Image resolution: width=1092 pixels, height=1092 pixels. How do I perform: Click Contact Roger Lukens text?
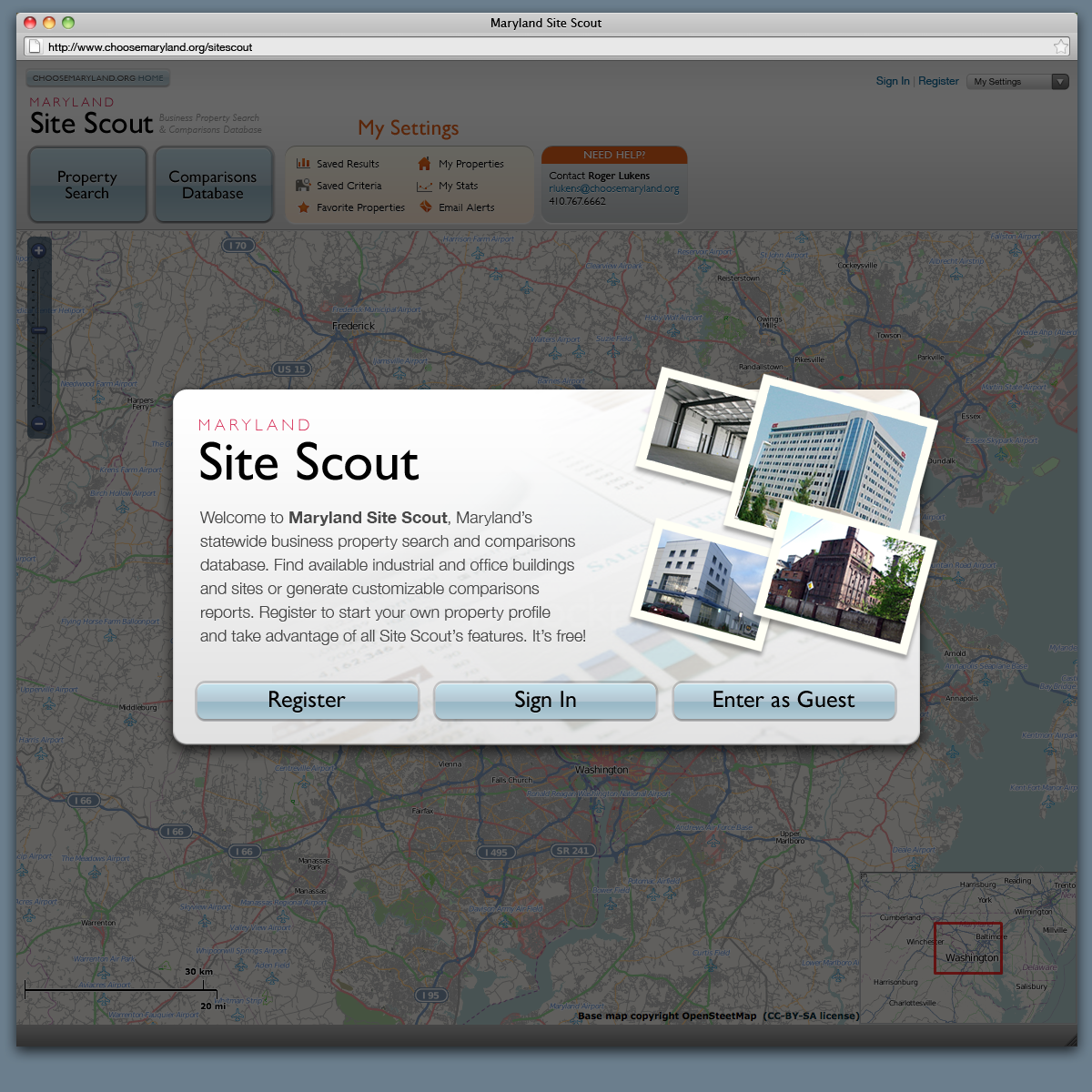(600, 176)
